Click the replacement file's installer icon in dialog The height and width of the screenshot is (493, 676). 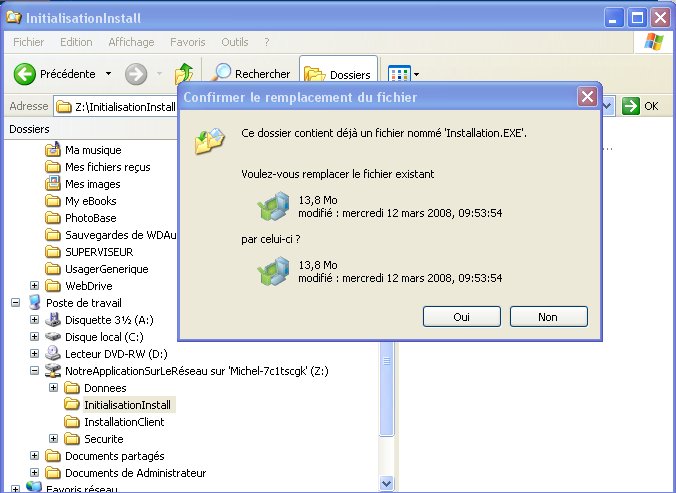coord(274,271)
